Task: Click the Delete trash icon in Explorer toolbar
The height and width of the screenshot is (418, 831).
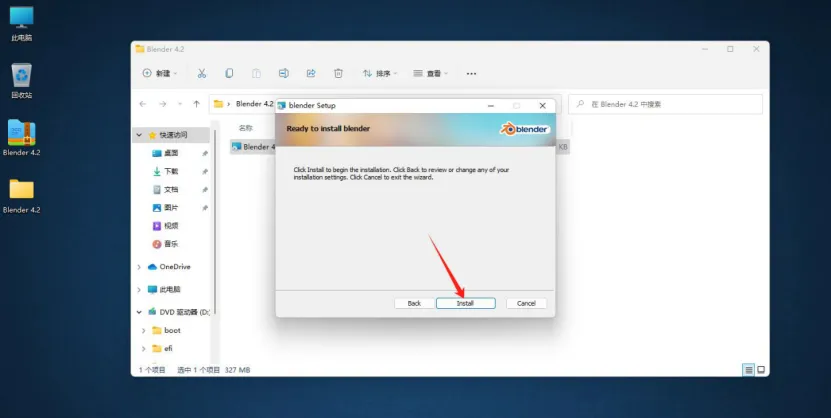Action: 338,73
